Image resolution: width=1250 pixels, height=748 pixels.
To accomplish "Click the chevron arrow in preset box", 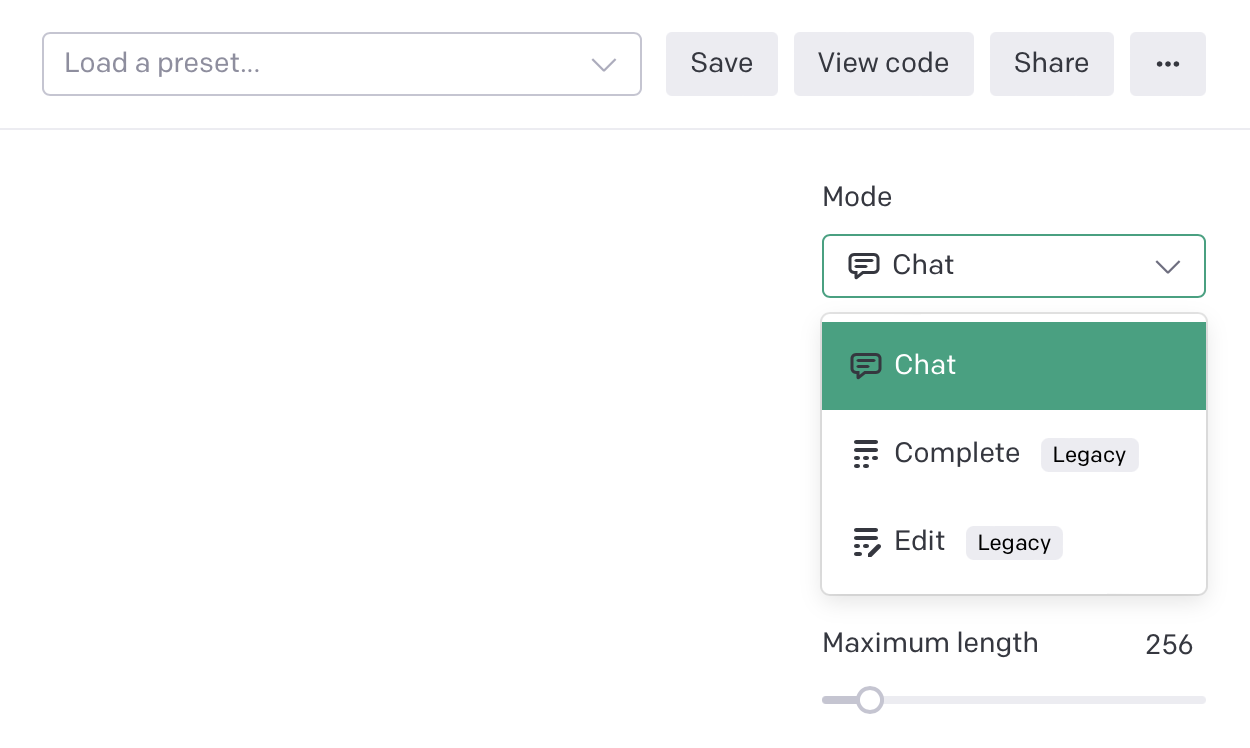I will pos(603,65).
